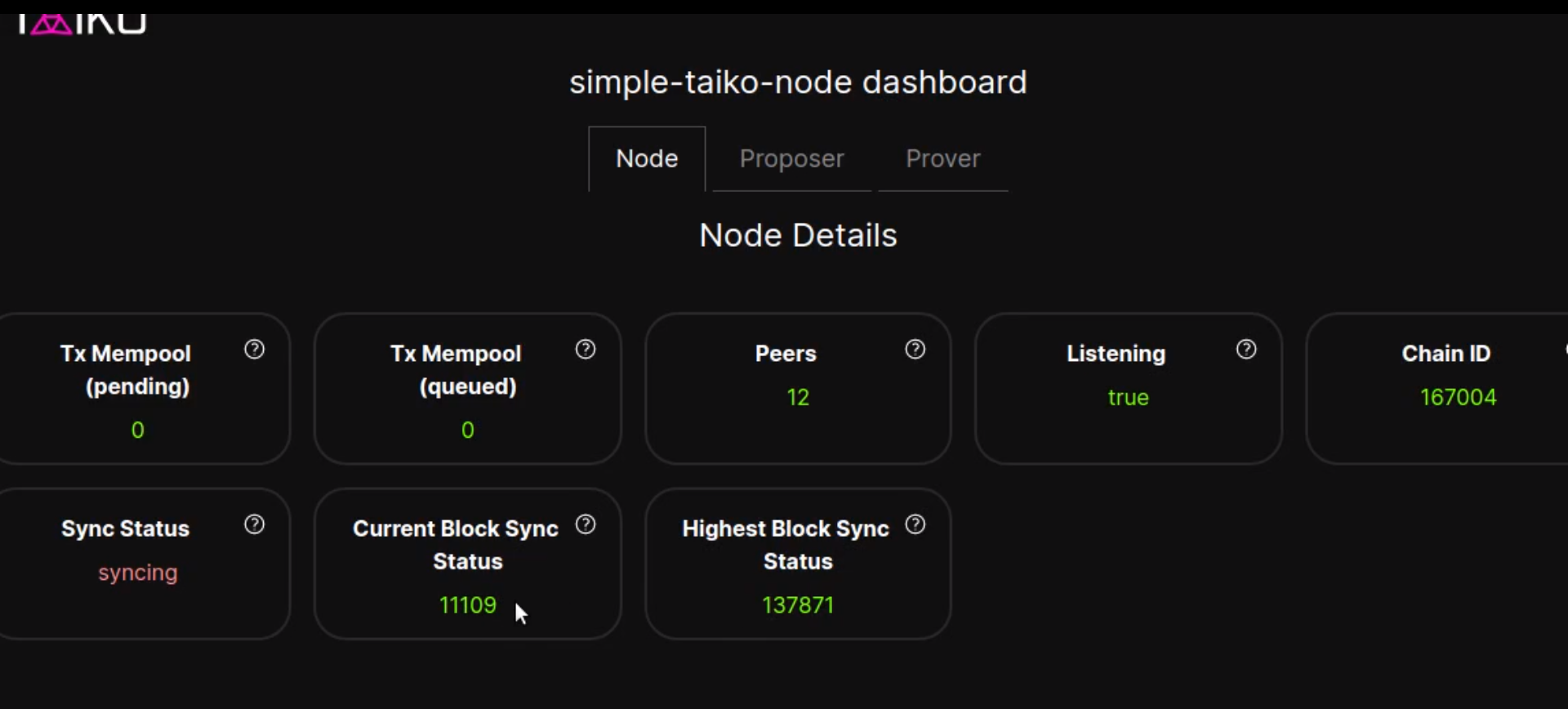Click the Chain ID help icon
Screen dimensions: 1568x709
(x=1564, y=350)
